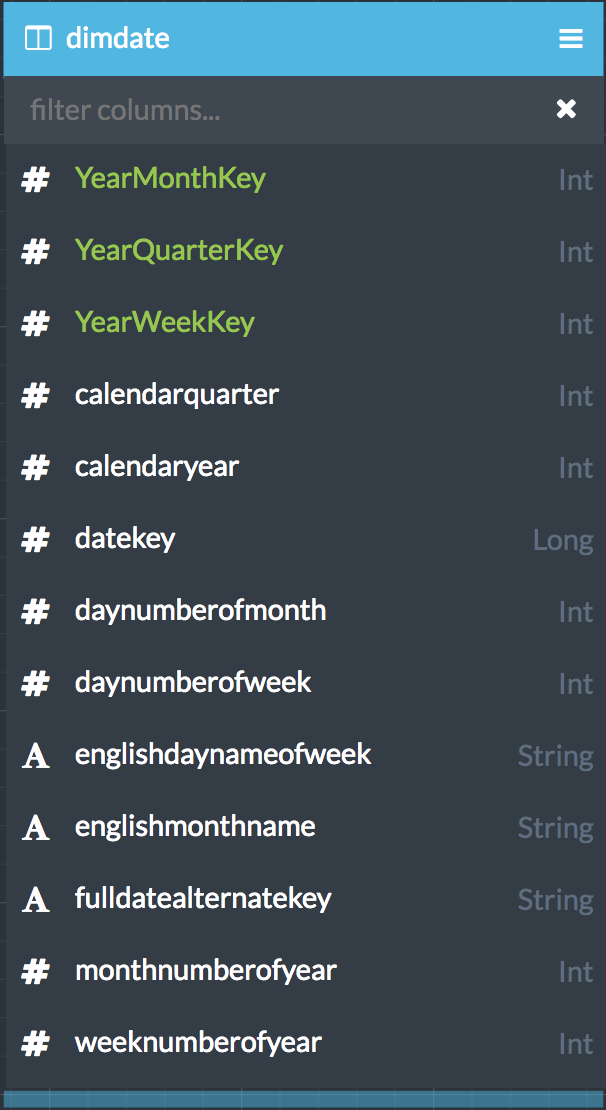Open the dimdate hamburger menu
Screen dimensions: 606x1110
[x=571, y=38]
